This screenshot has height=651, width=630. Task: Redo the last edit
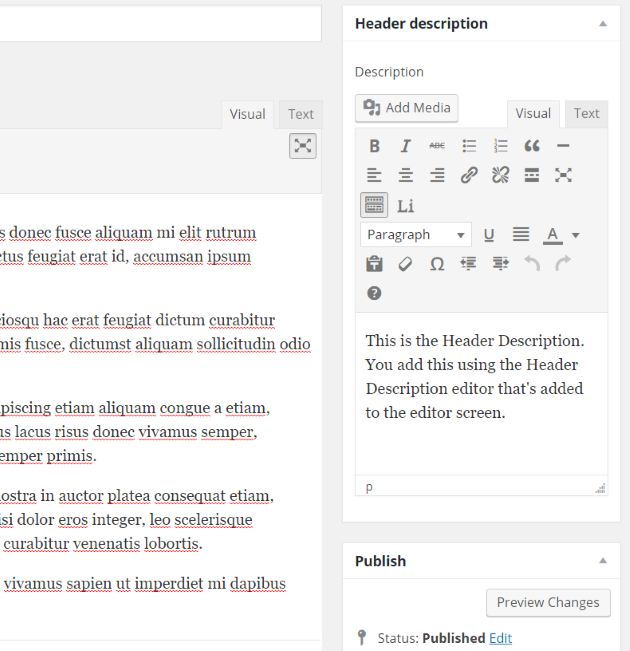[563, 264]
